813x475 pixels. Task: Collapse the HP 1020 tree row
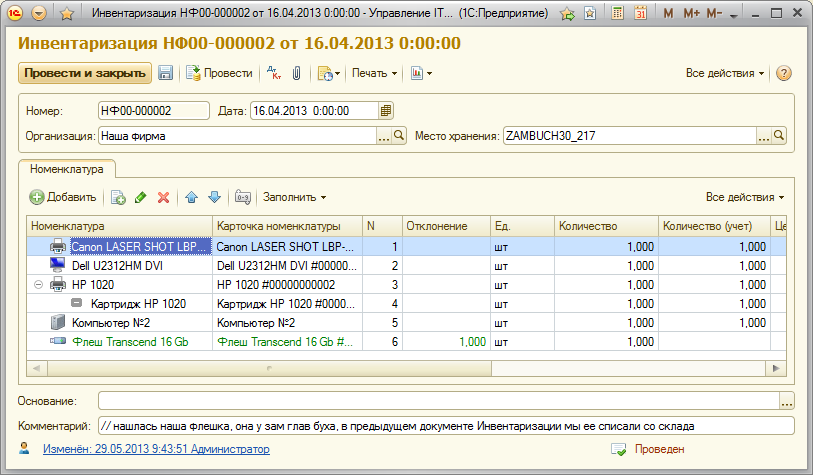38,285
